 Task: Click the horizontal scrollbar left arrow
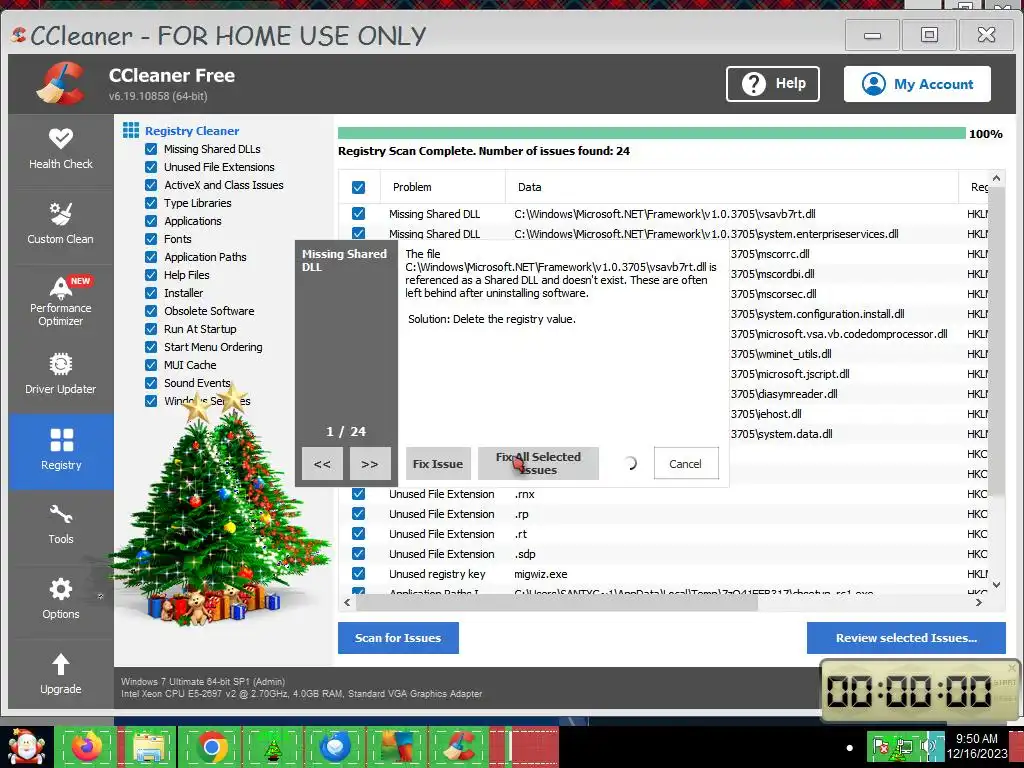[x=347, y=603]
